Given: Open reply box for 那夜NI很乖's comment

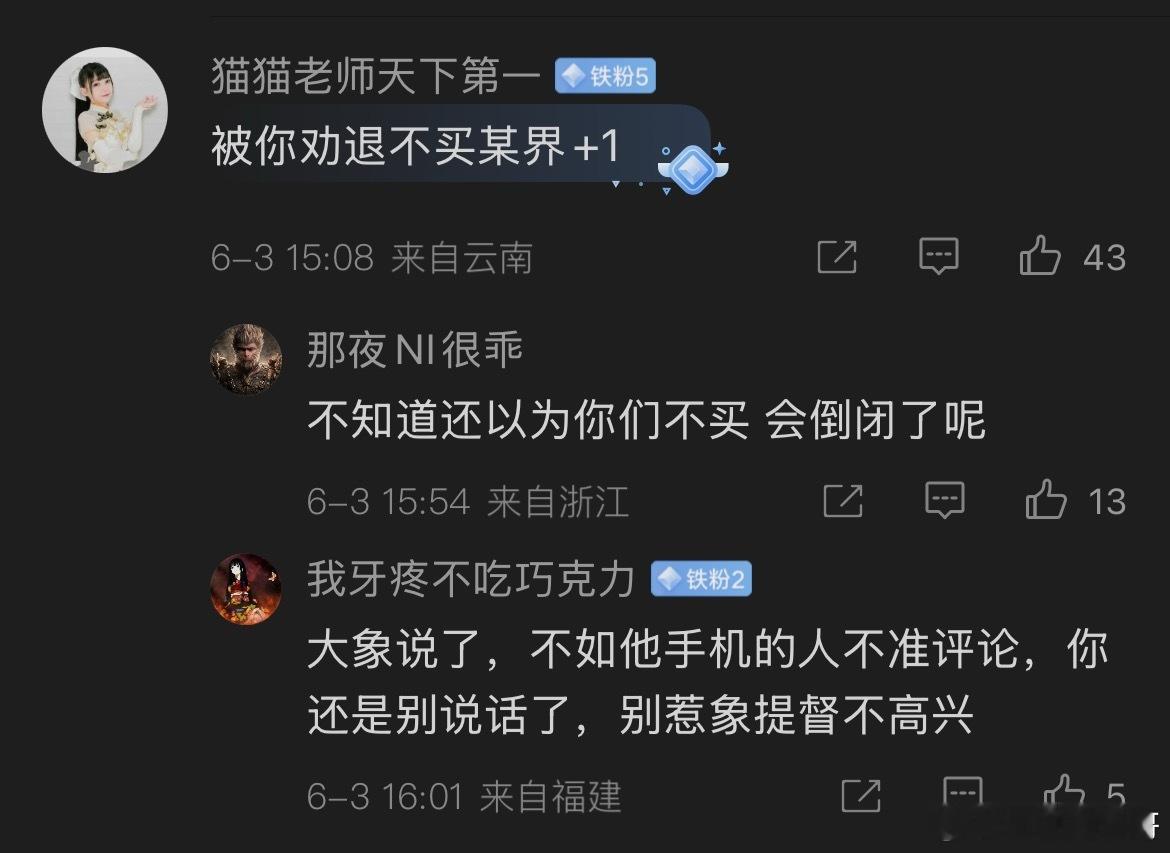Looking at the screenshot, I should click(x=945, y=499).
